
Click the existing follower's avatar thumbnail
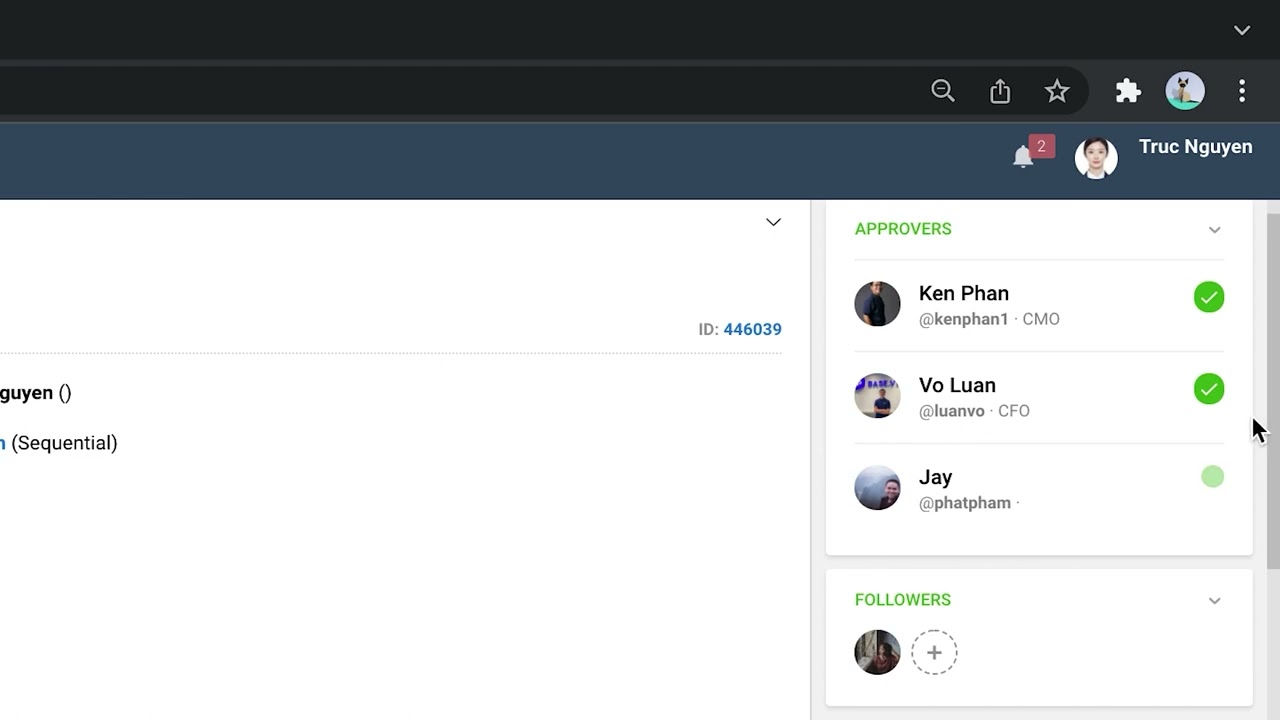tap(877, 652)
